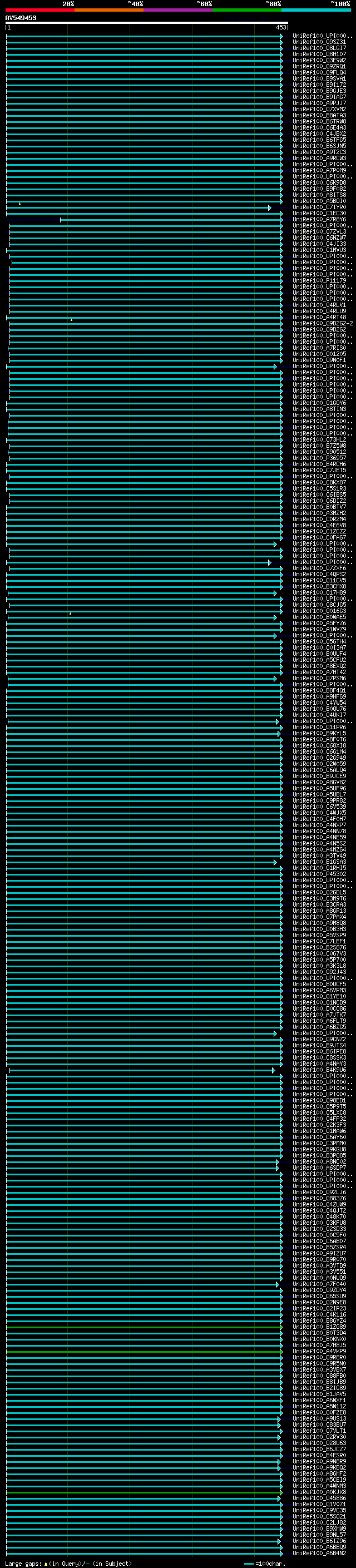
Task: Select subject label UniRef100_A7RIS0
Action: [x=319, y=348]
